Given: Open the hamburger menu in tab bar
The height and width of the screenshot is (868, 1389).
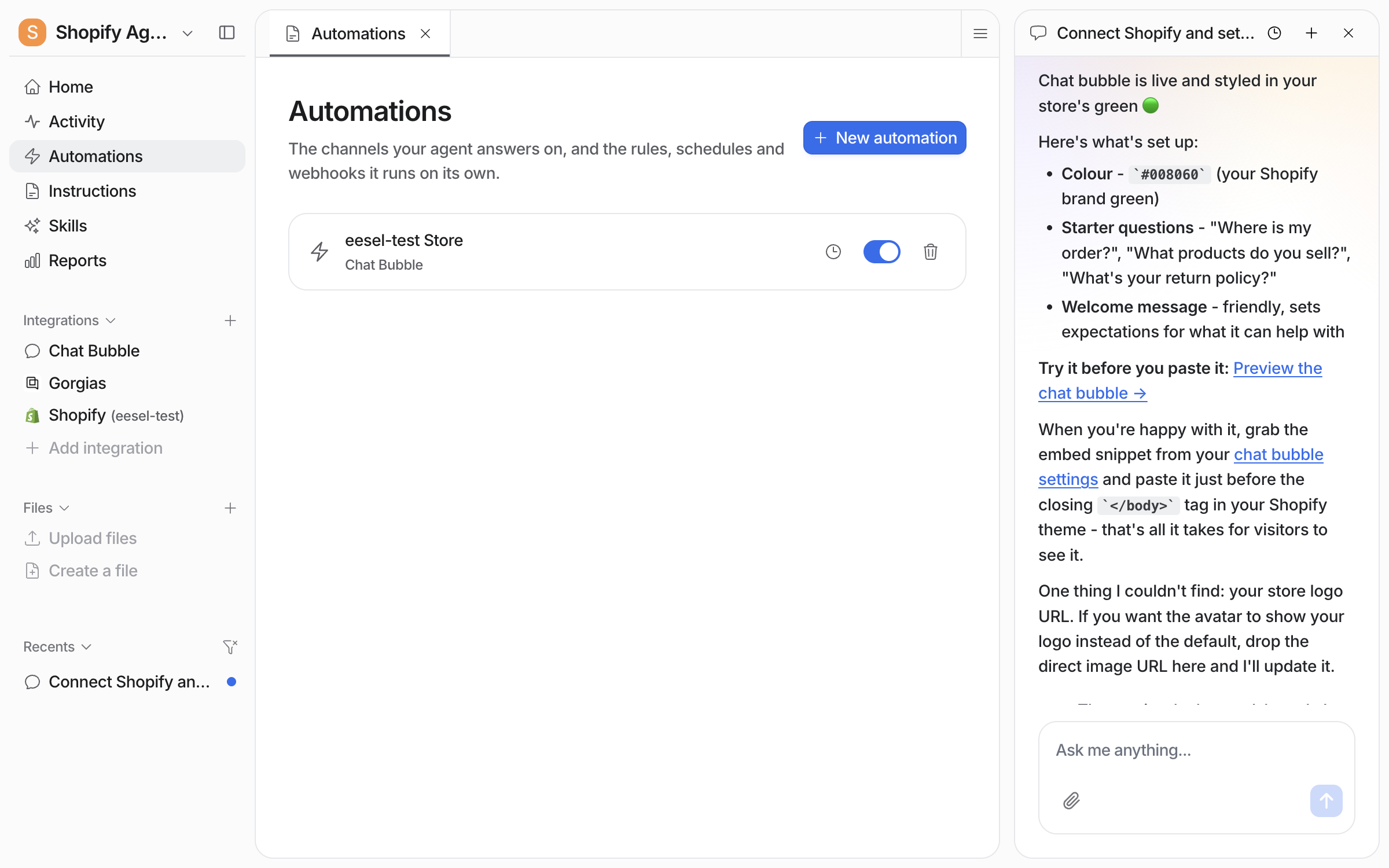Looking at the screenshot, I should [x=980, y=34].
